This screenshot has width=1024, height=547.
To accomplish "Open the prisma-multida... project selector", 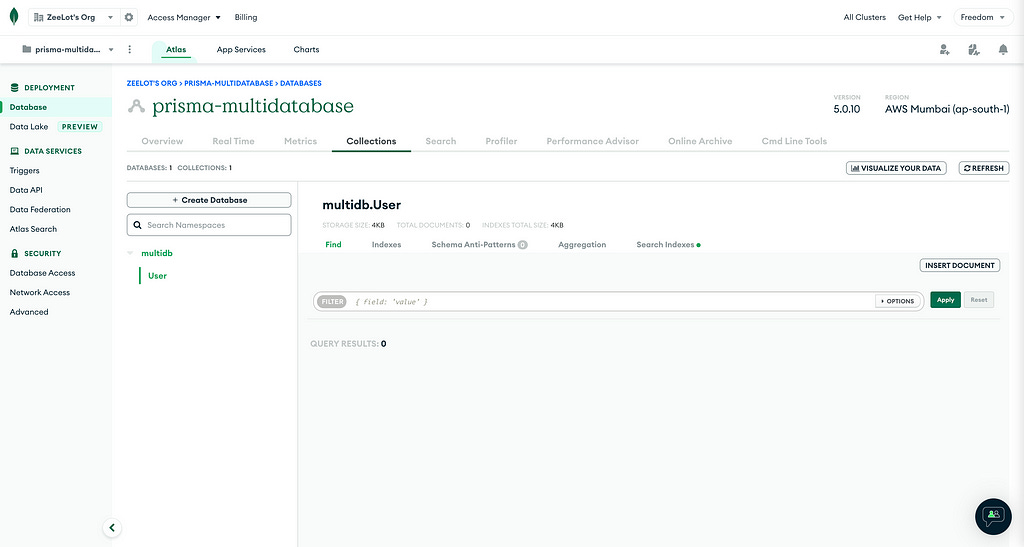I will point(68,50).
